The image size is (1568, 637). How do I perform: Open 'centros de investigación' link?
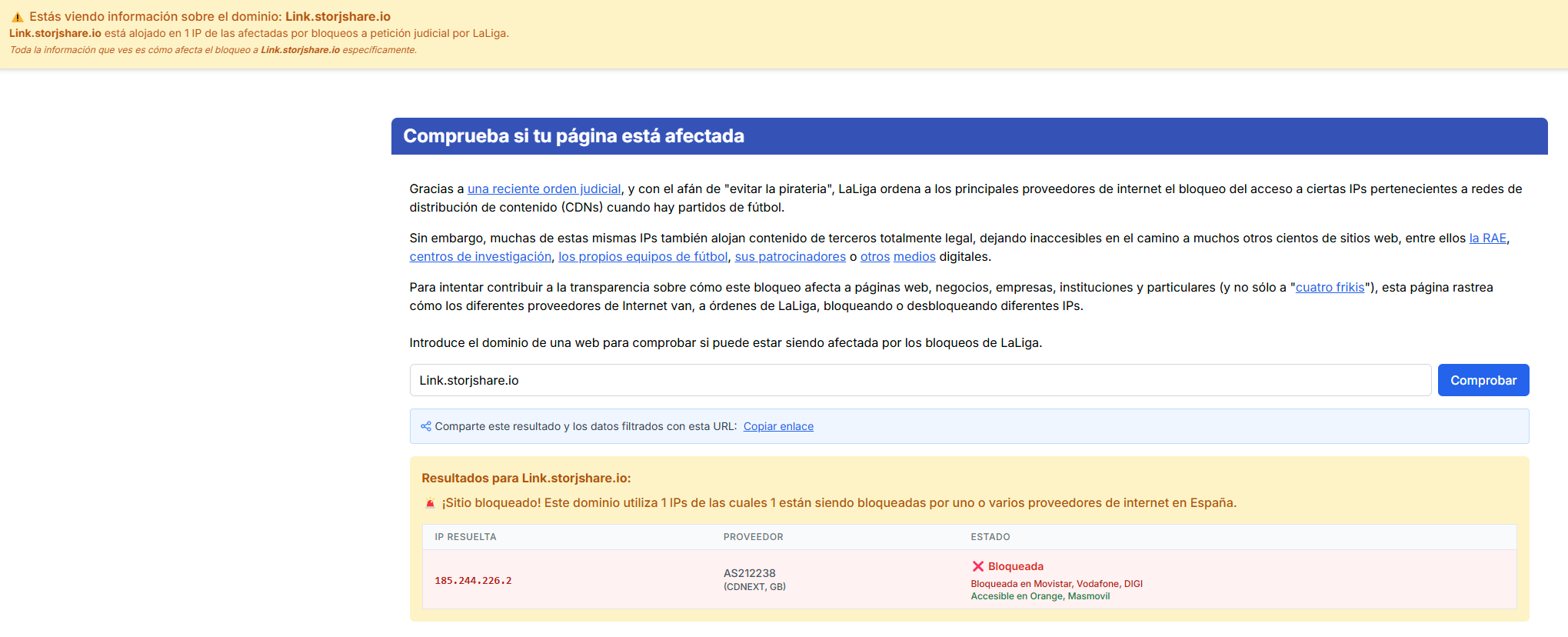[480, 257]
